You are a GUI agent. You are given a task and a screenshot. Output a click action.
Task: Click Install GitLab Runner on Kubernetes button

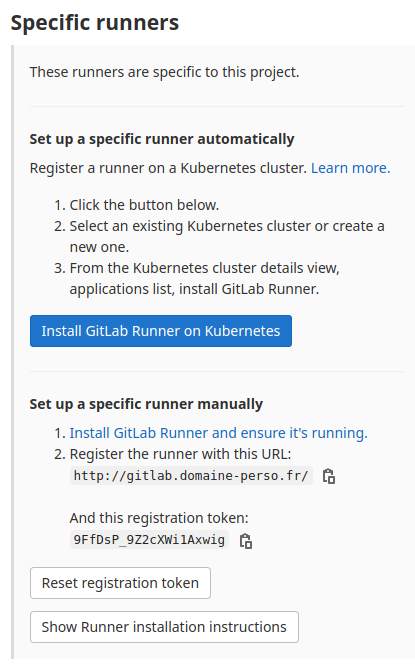[161, 331]
